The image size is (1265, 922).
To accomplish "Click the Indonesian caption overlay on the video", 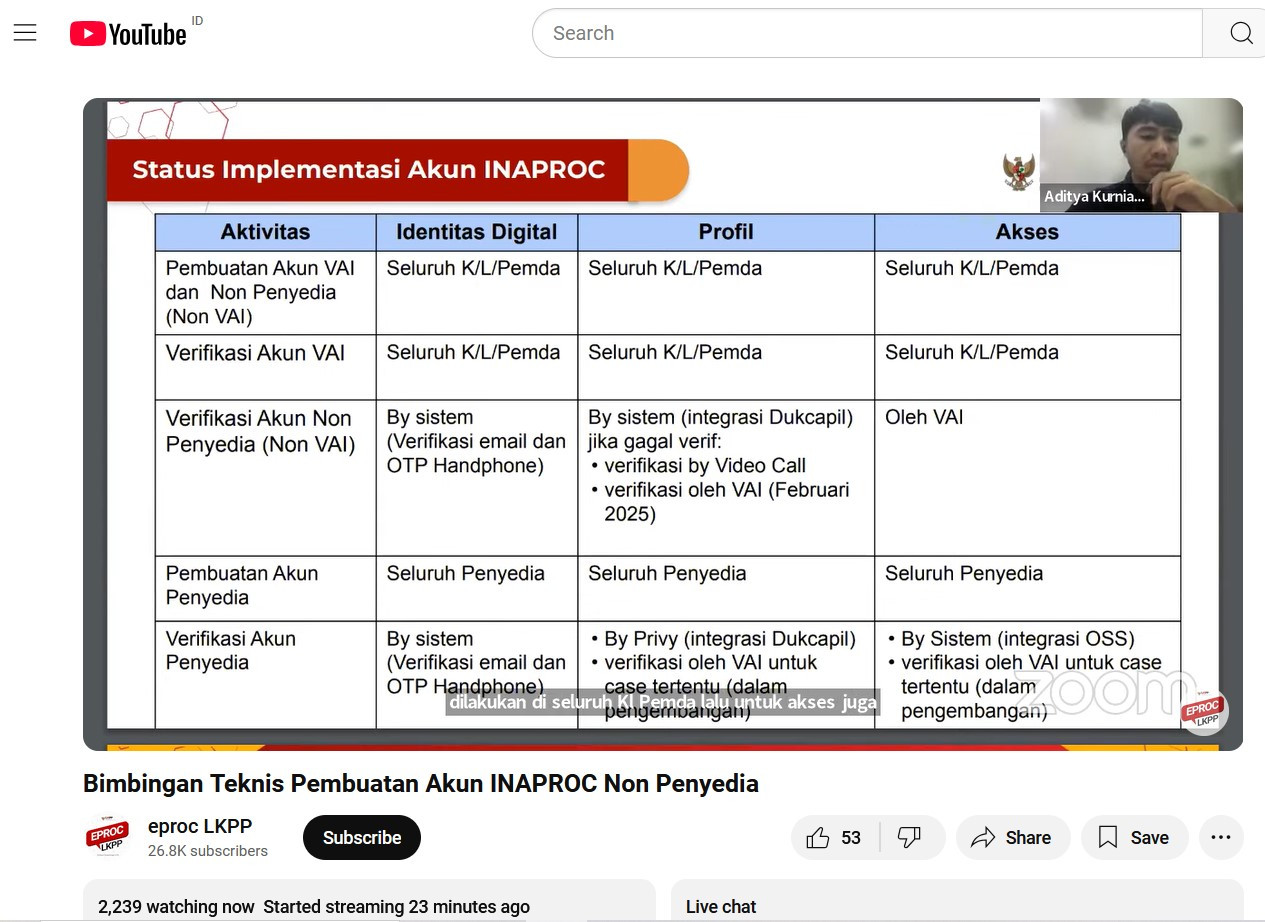I will [x=663, y=702].
